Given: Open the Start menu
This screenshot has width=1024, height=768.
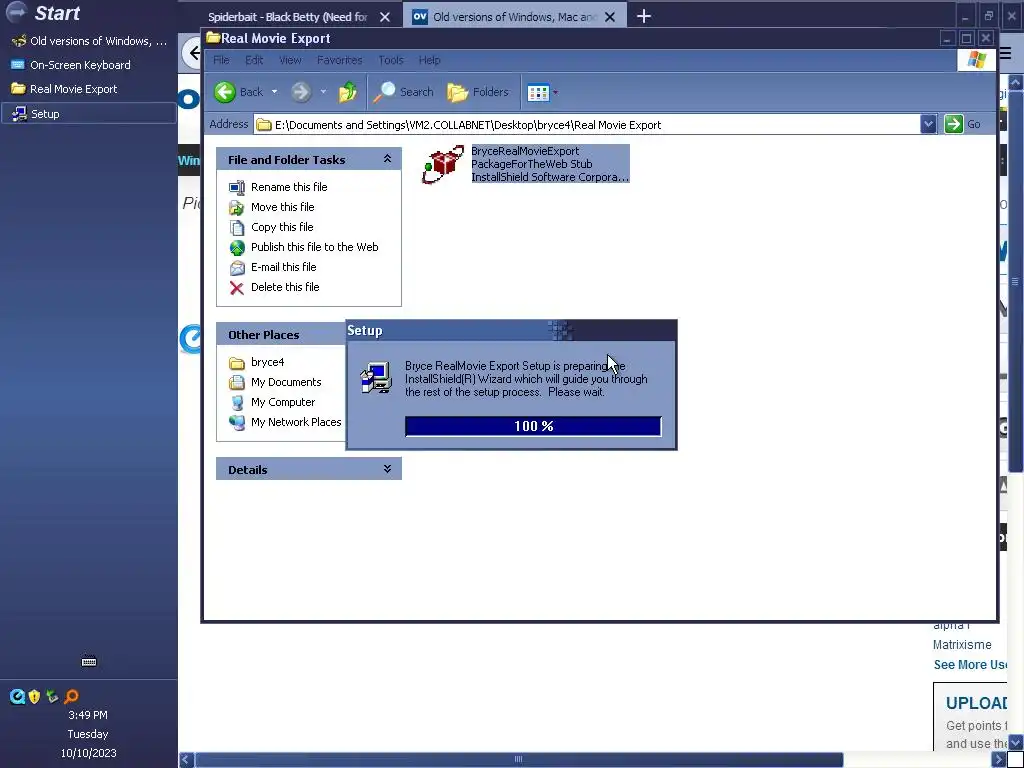Looking at the screenshot, I should [42, 12].
